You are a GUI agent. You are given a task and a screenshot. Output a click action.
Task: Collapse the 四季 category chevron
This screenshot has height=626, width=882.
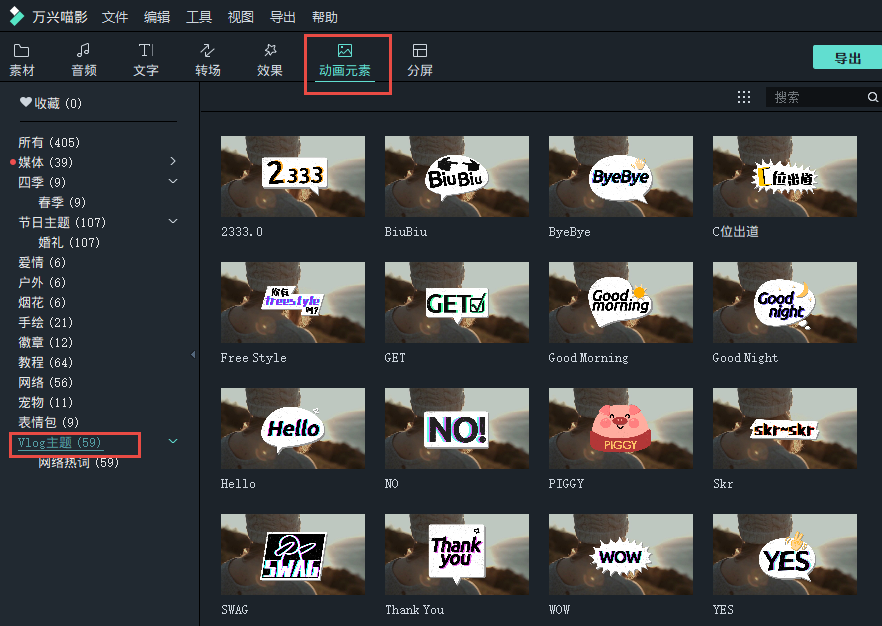[x=172, y=182]
